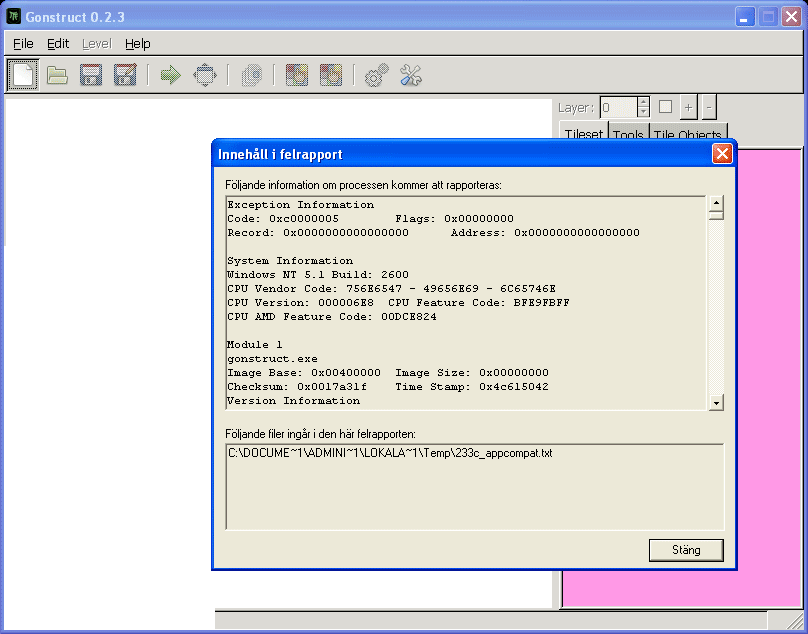The width and height of the screenshot is (808, 634).
Task: Switch to the Tools tab
Action: coord(628,136)
